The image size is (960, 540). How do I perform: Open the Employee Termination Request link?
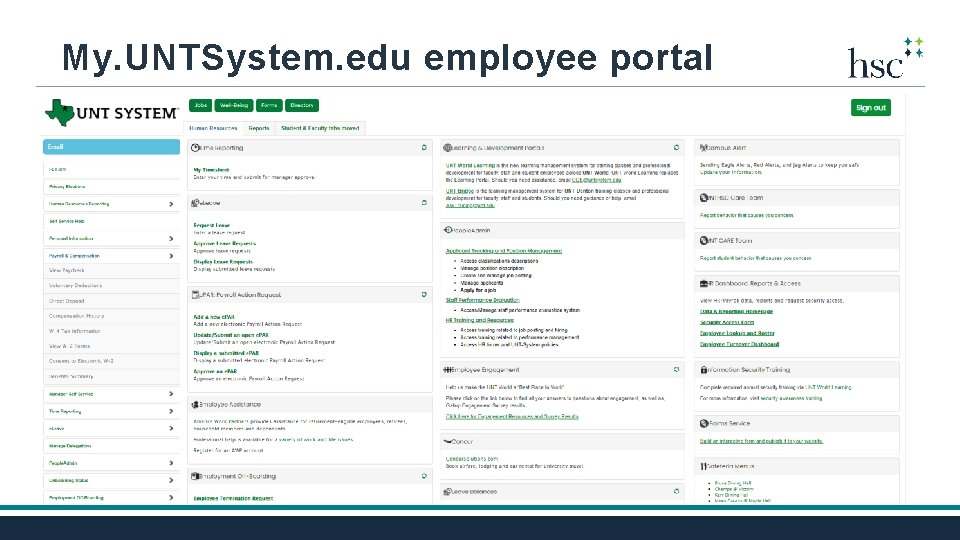(233, 498)
